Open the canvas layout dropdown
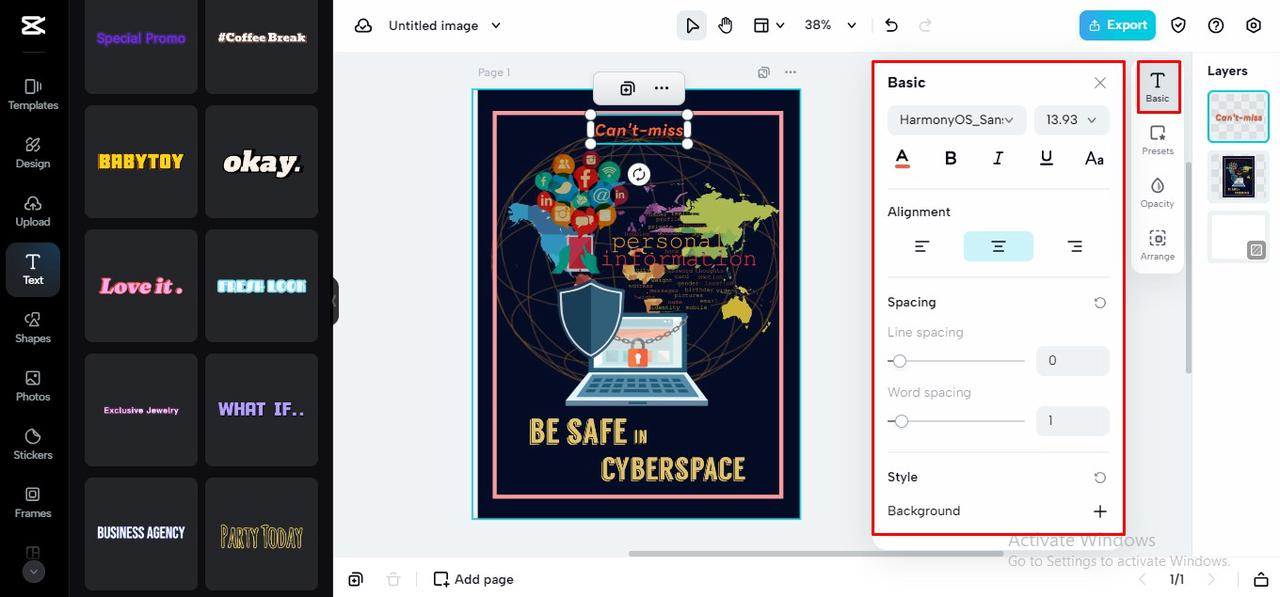Screen dimensions: 1280x597 [768, 25]
